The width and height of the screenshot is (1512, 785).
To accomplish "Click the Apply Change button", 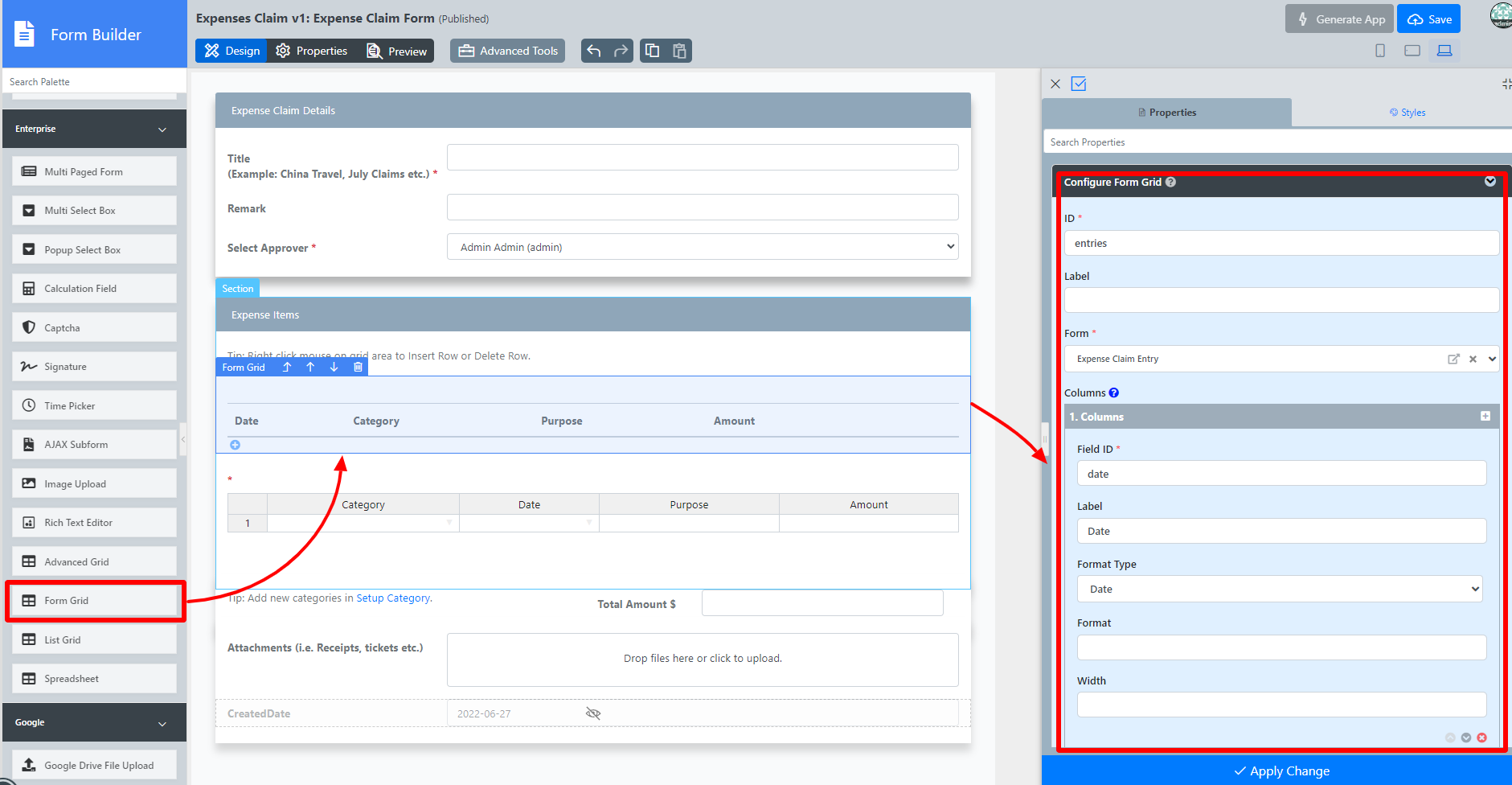I will [x=1281, y=771].
